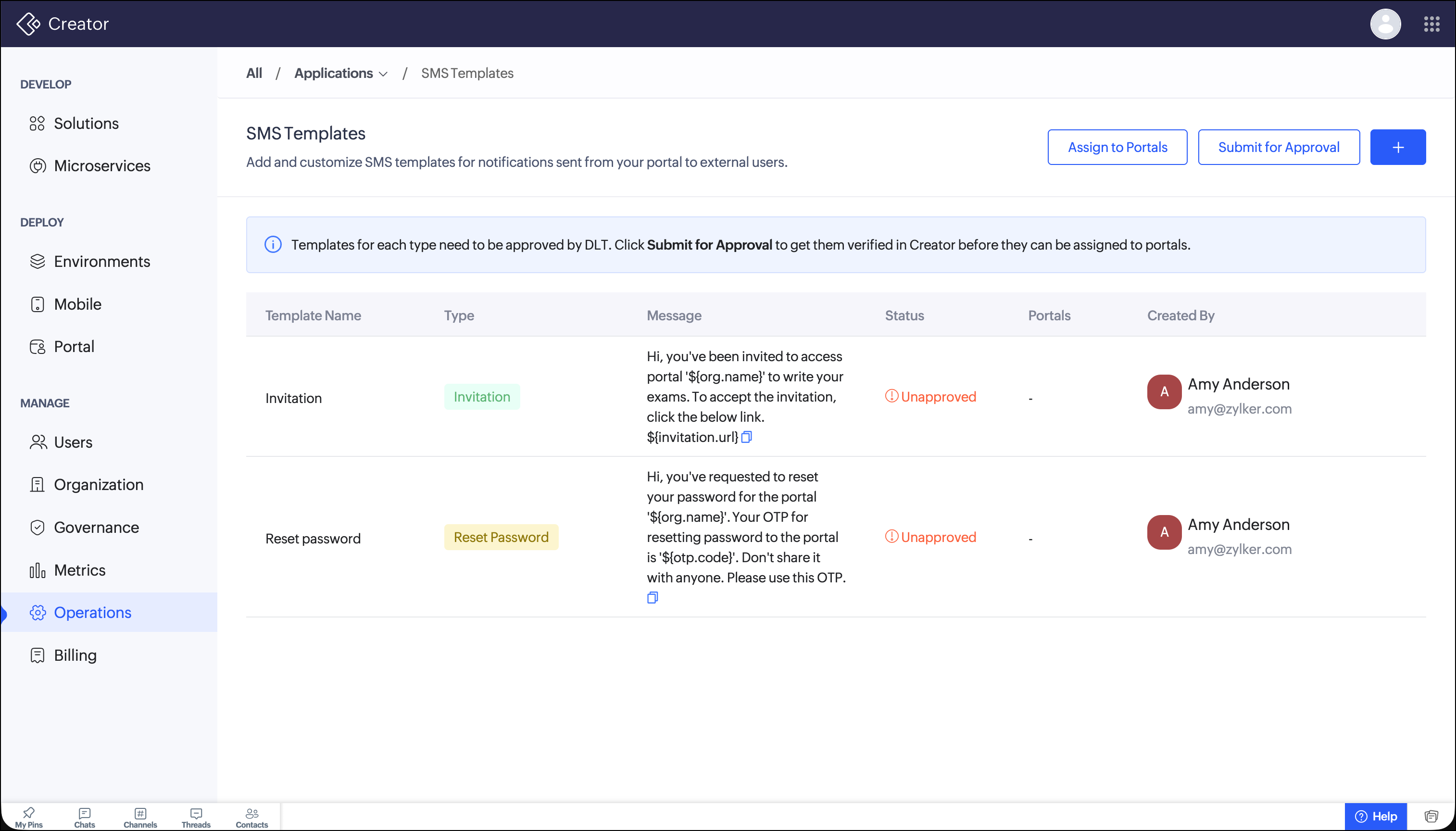Open Chats in the bottom bar

point(85,818)
